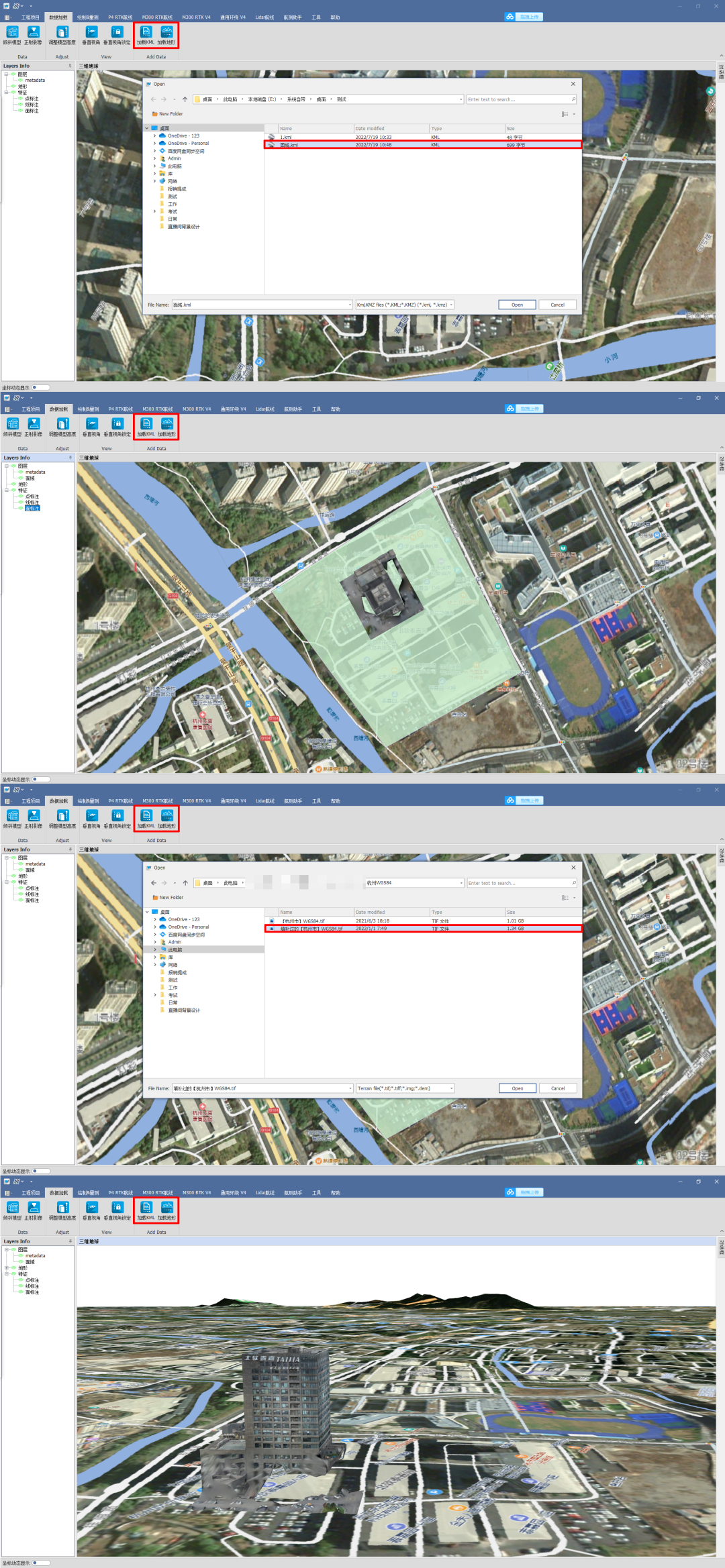Viewport: 725px width, 1568px height.
Task: Click New Folder in the TIF Open dialog
Action: pos(168,898)
